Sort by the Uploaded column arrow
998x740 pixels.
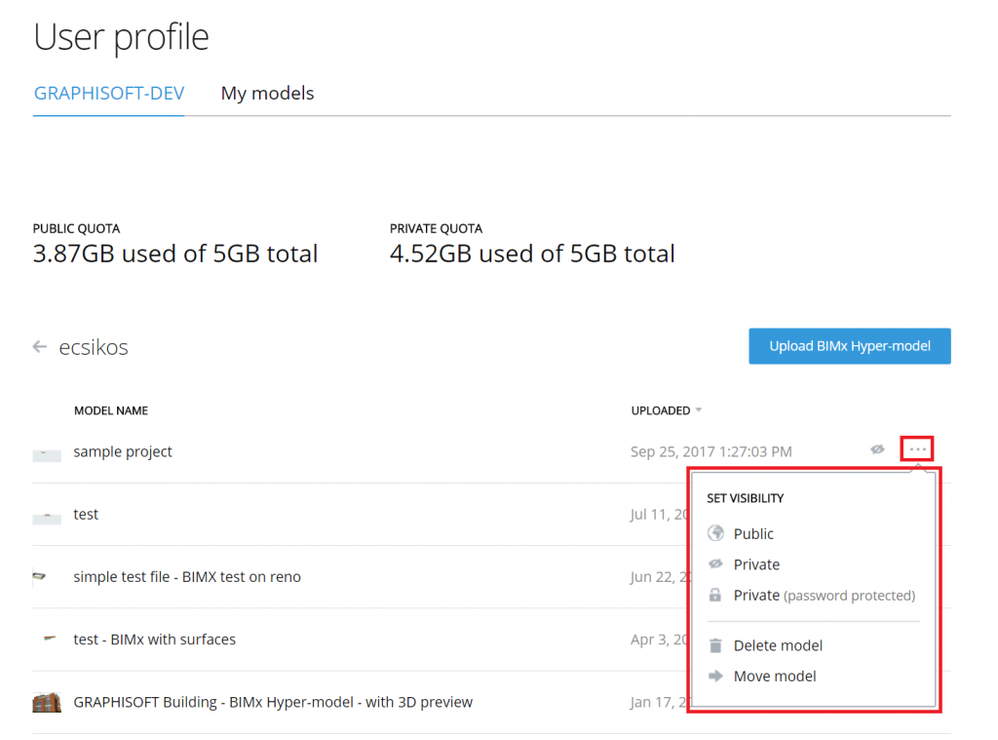(699, 410)
